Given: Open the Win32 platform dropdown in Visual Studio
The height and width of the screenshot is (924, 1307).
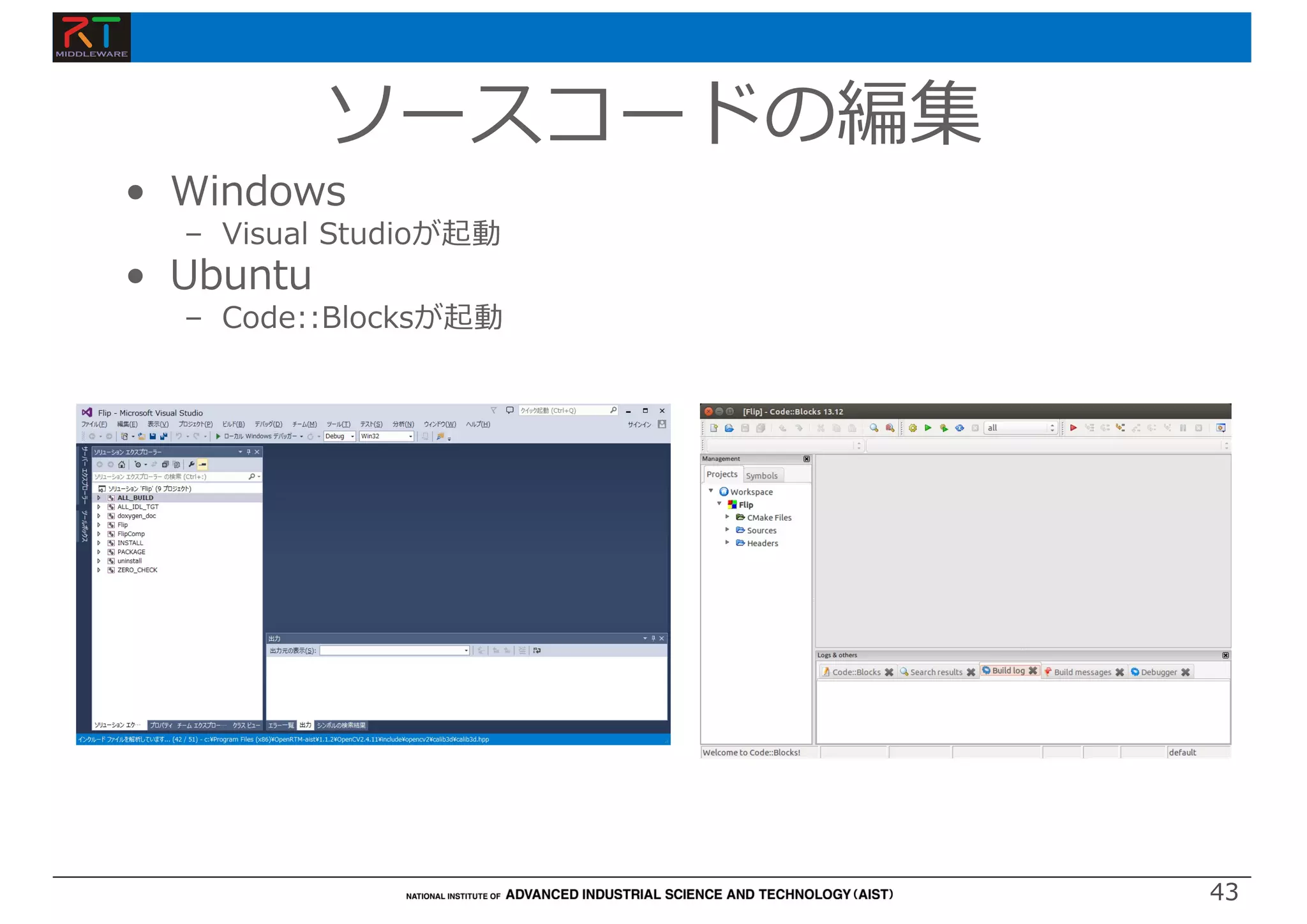Looking at the screenshot, I should pyautogui.click(x=387, y=436).
